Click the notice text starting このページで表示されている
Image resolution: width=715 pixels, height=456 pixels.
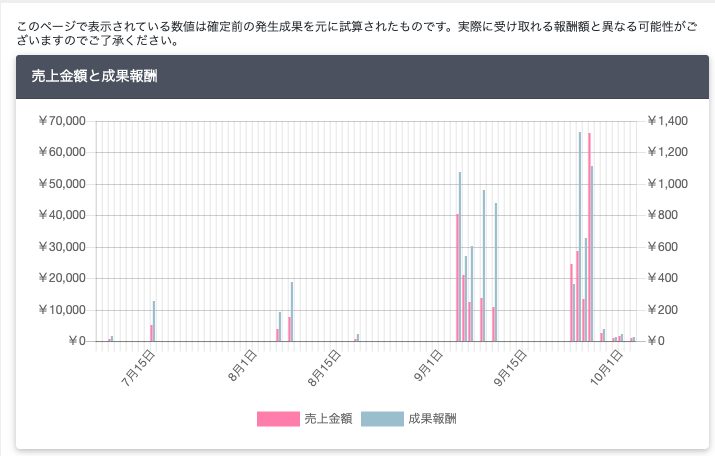tap(357, 33)
